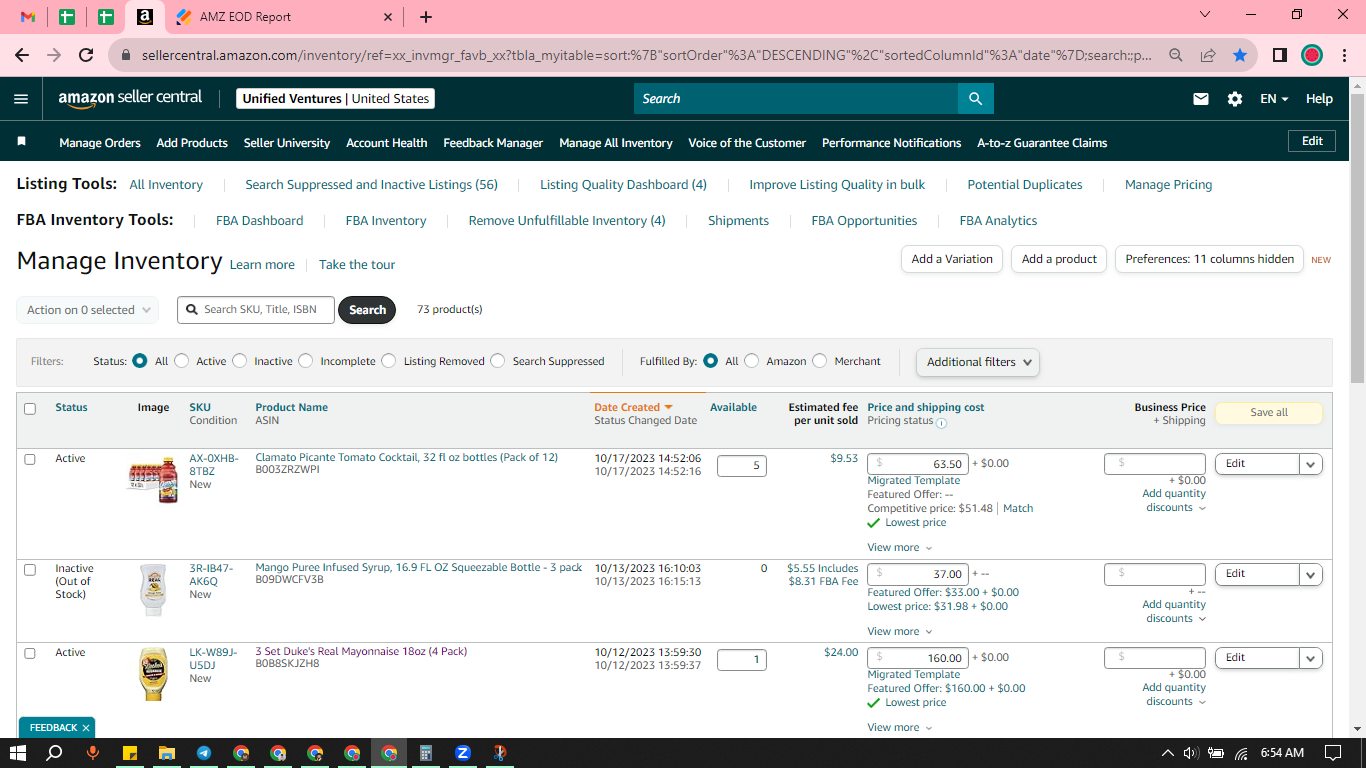1366x768 pixels.
Task: Open Account Health in the navigation bar
Action: coord(387,143)
